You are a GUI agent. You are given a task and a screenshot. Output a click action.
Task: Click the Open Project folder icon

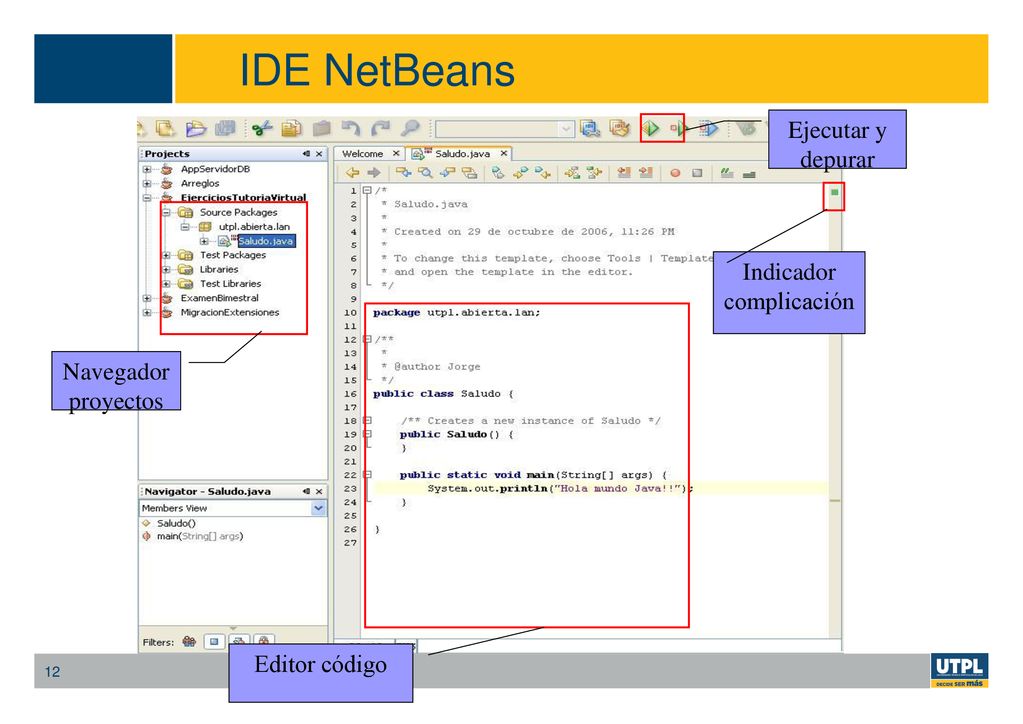(194, 128)
